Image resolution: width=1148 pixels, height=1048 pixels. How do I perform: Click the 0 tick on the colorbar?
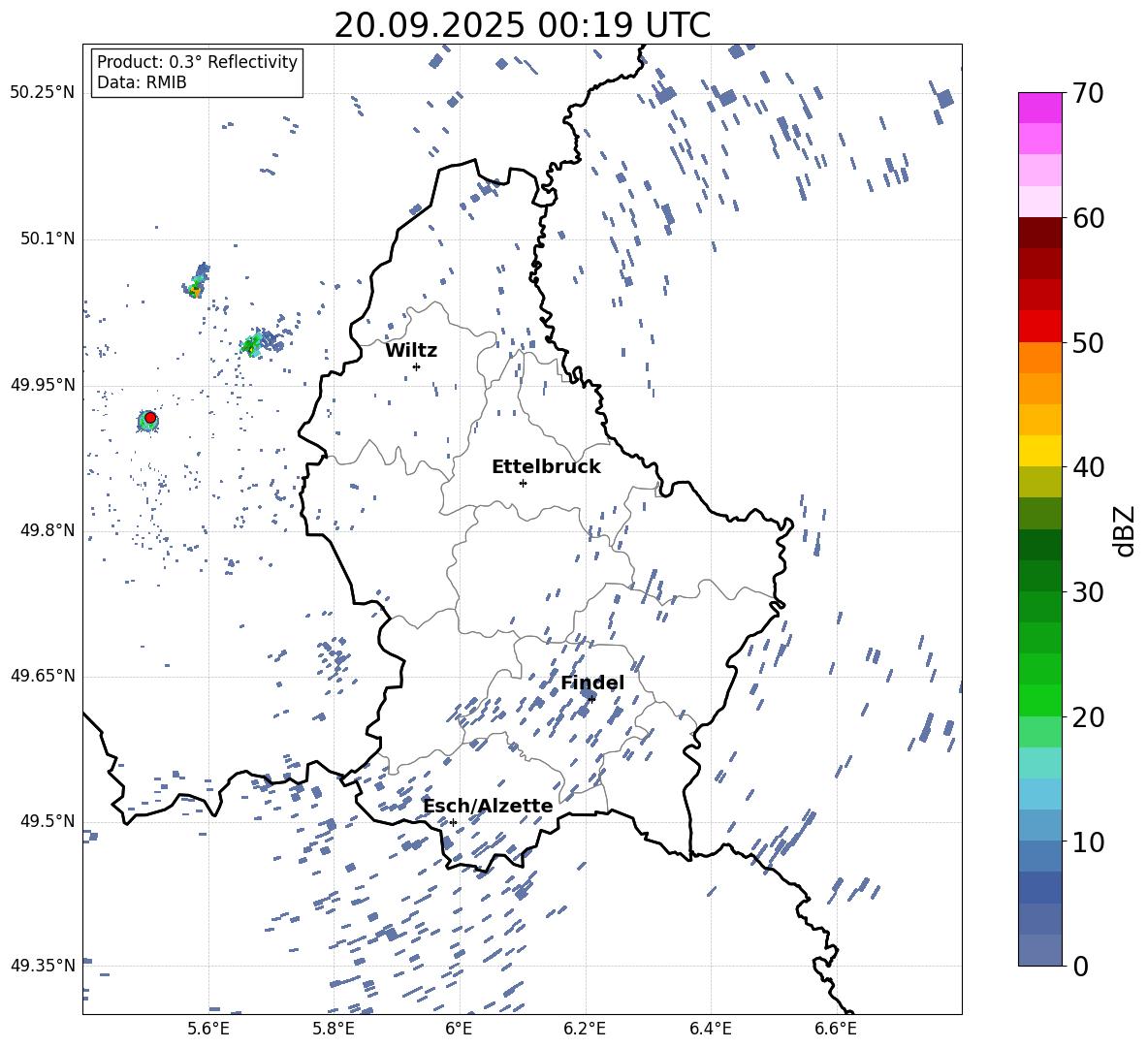(1080, 966)
